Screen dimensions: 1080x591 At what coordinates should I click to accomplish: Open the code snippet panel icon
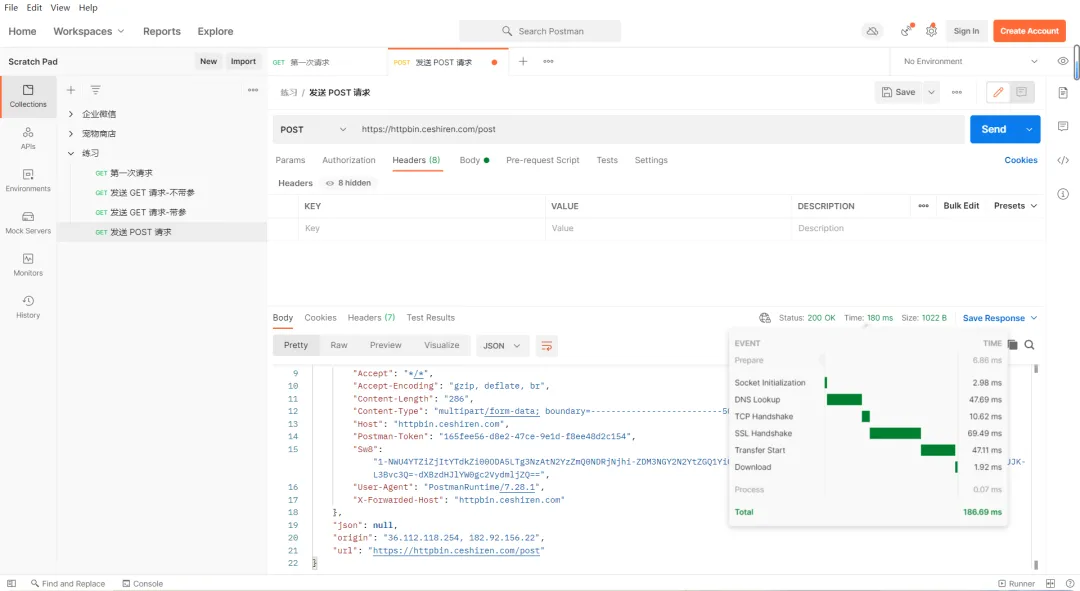point(1063,160)
